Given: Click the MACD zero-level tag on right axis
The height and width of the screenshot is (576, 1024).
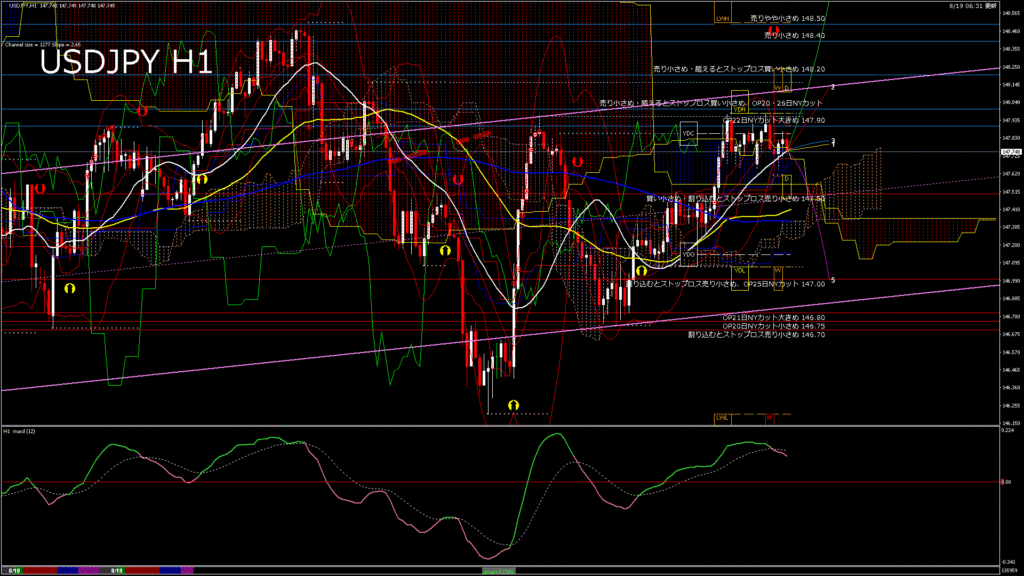Looking at the screenshot, I should tap(1007, 482).
